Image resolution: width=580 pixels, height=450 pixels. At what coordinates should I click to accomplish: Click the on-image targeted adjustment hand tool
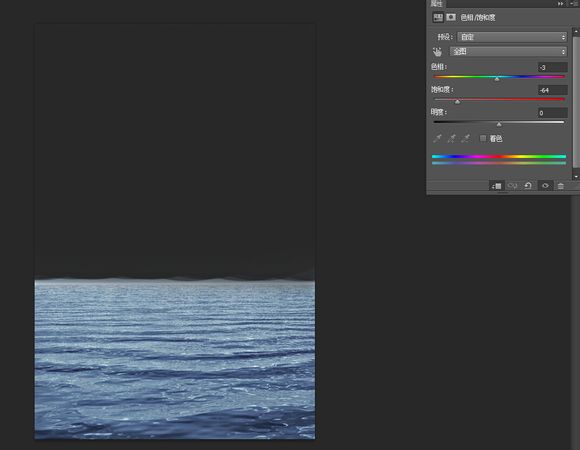click(x=438, y=52)
